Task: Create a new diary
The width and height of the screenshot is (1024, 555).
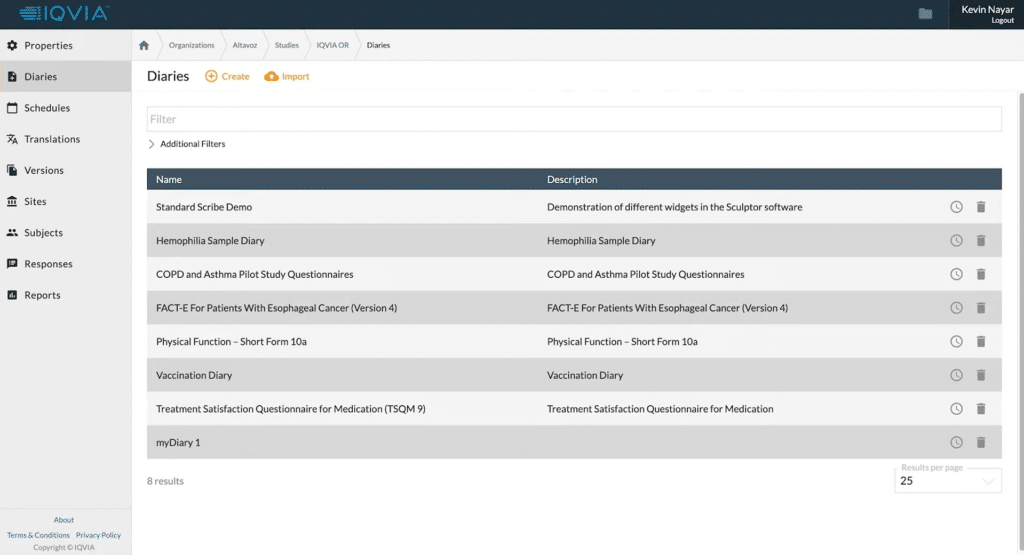Action: pyautogui.click(x=227, y=76)
